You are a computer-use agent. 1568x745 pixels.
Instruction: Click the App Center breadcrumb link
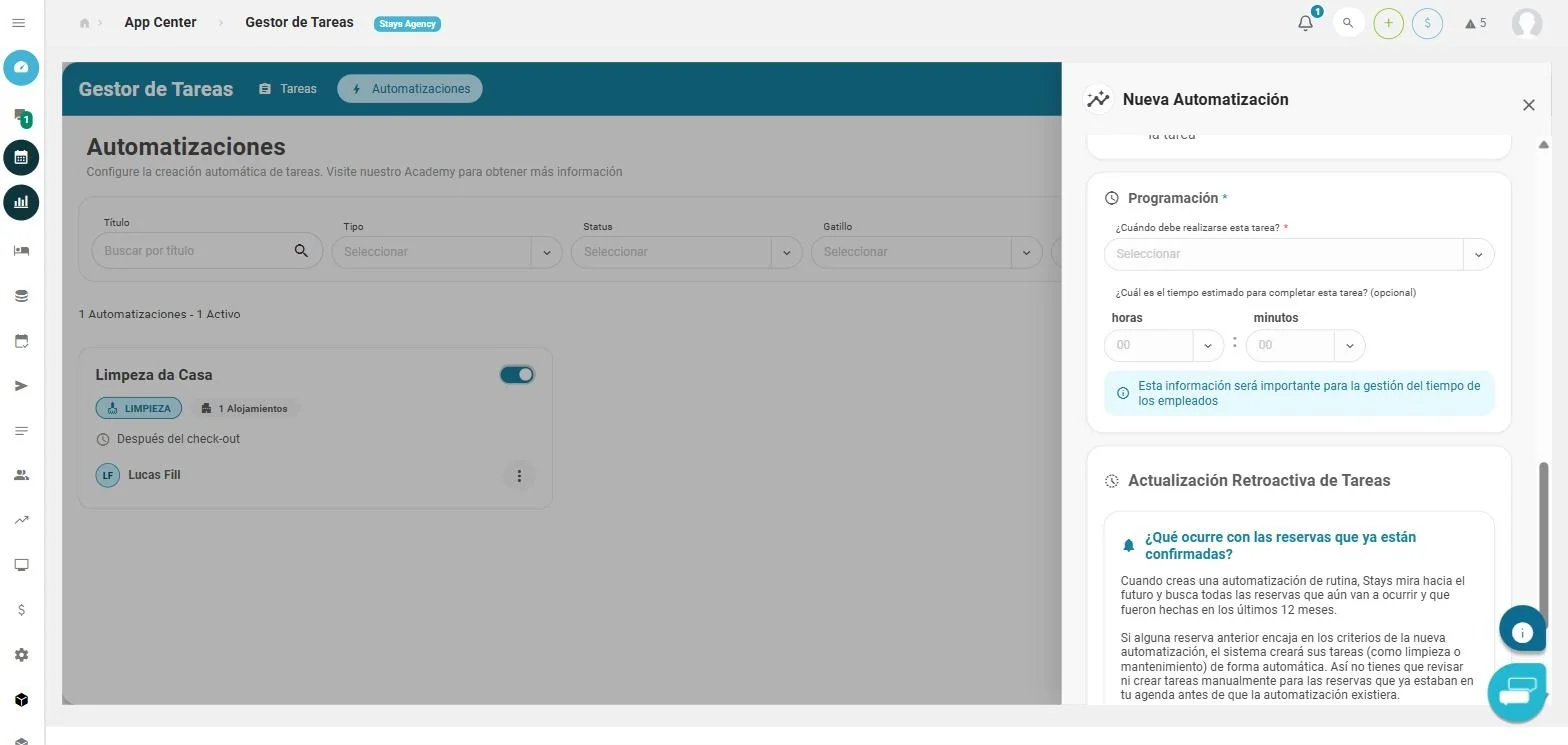click(160, 22)
